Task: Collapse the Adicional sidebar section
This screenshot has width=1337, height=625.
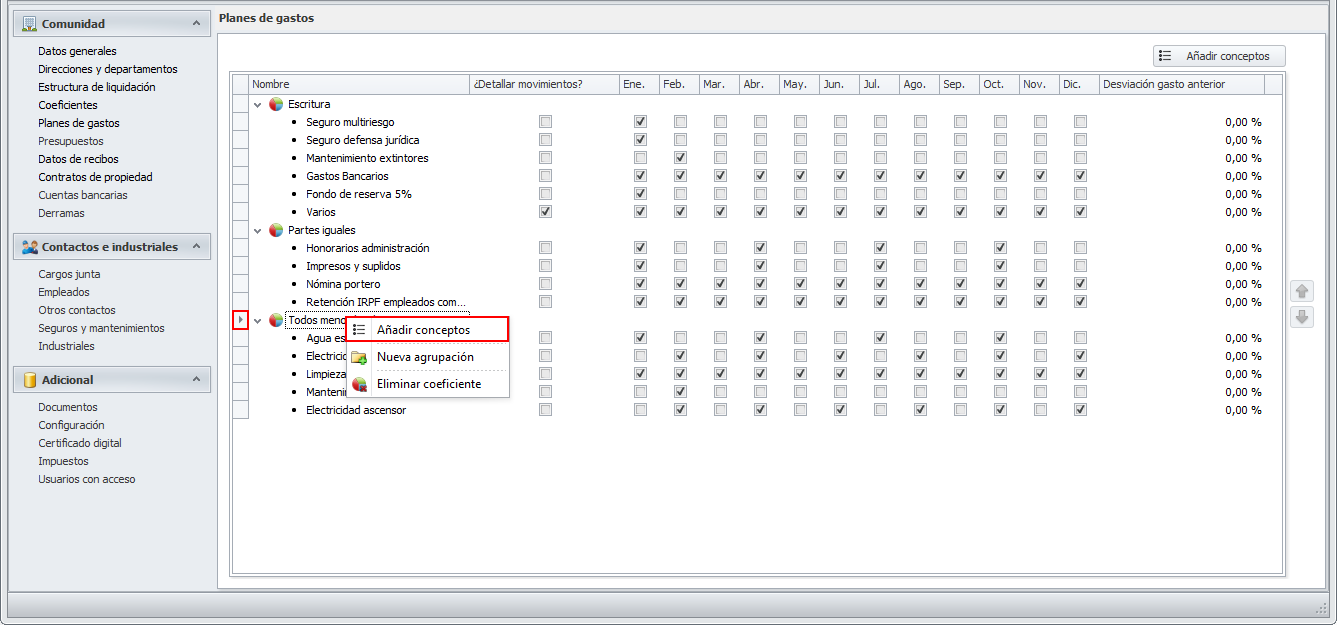Action: pos(196,379)
